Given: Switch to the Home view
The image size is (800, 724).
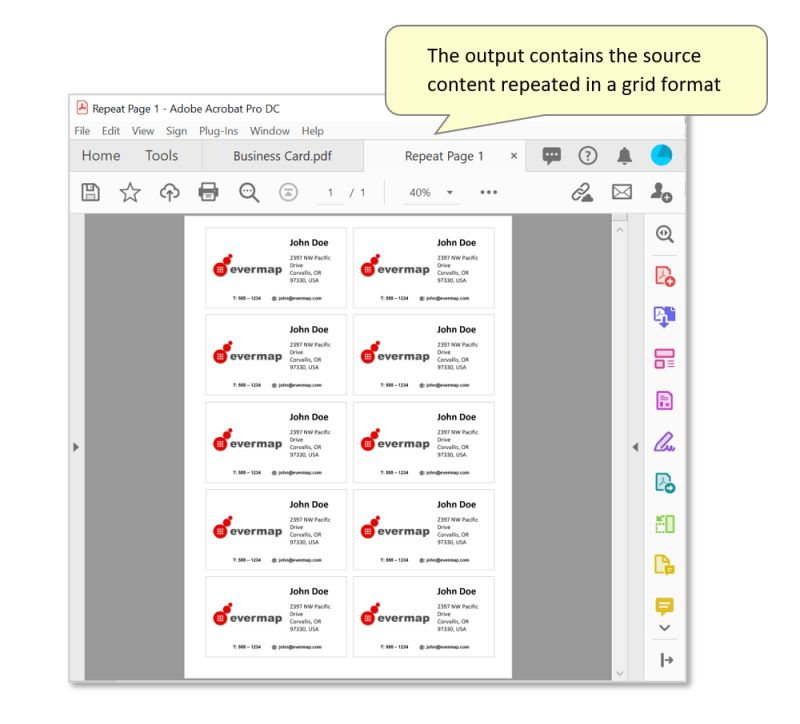Looking at the screenshot, I should point(101,156).
